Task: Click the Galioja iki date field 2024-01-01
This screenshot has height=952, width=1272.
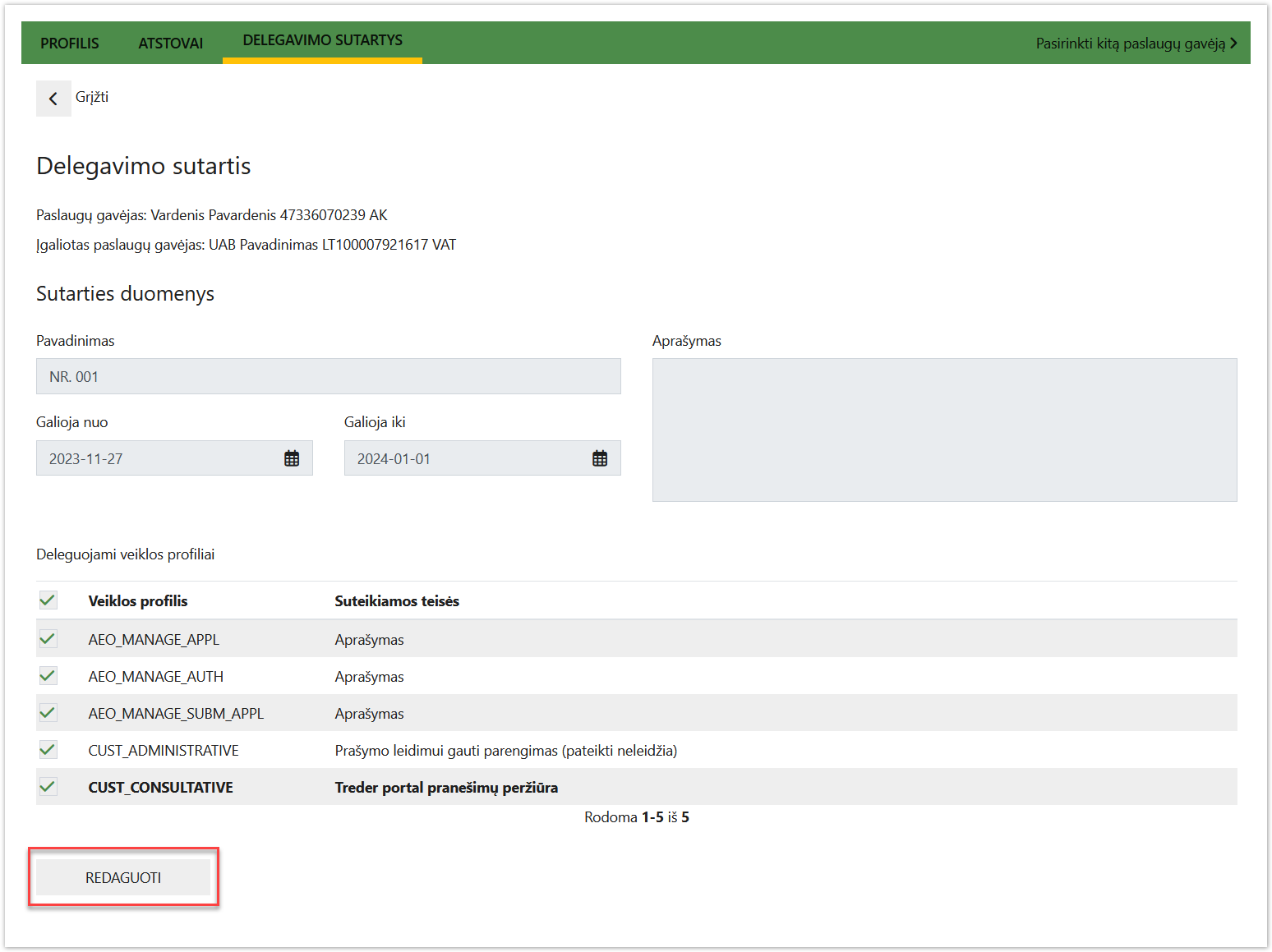Action: (482, 458)
